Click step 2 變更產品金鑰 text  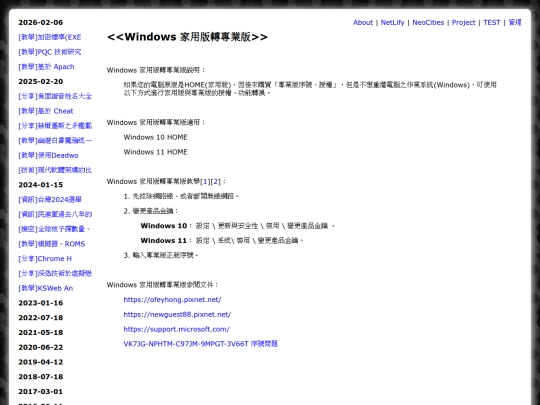(x=151, y=211)
